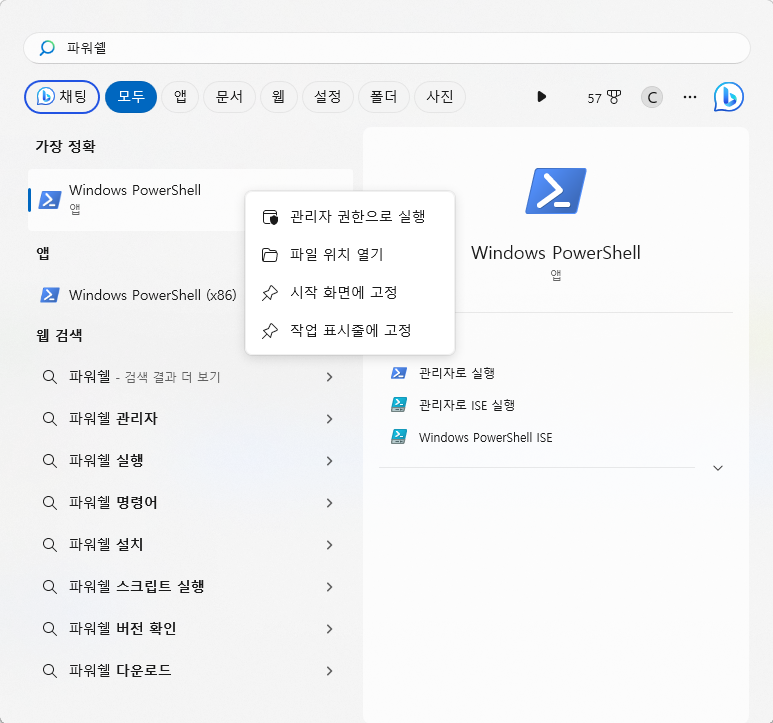Viewport: 773px width, 723px height.
Task: Open the Bing chat icon at top right
Action: tap(729, 97)
